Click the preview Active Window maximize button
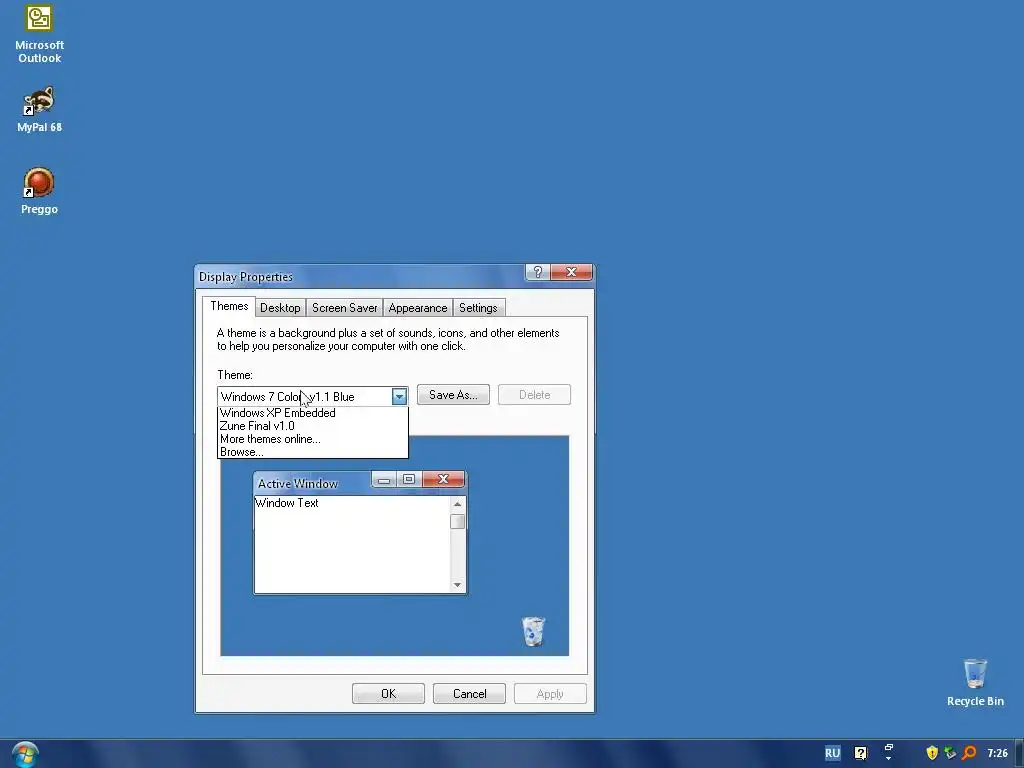The height and width of the screenshot is (768, 1024). (409, 479)
